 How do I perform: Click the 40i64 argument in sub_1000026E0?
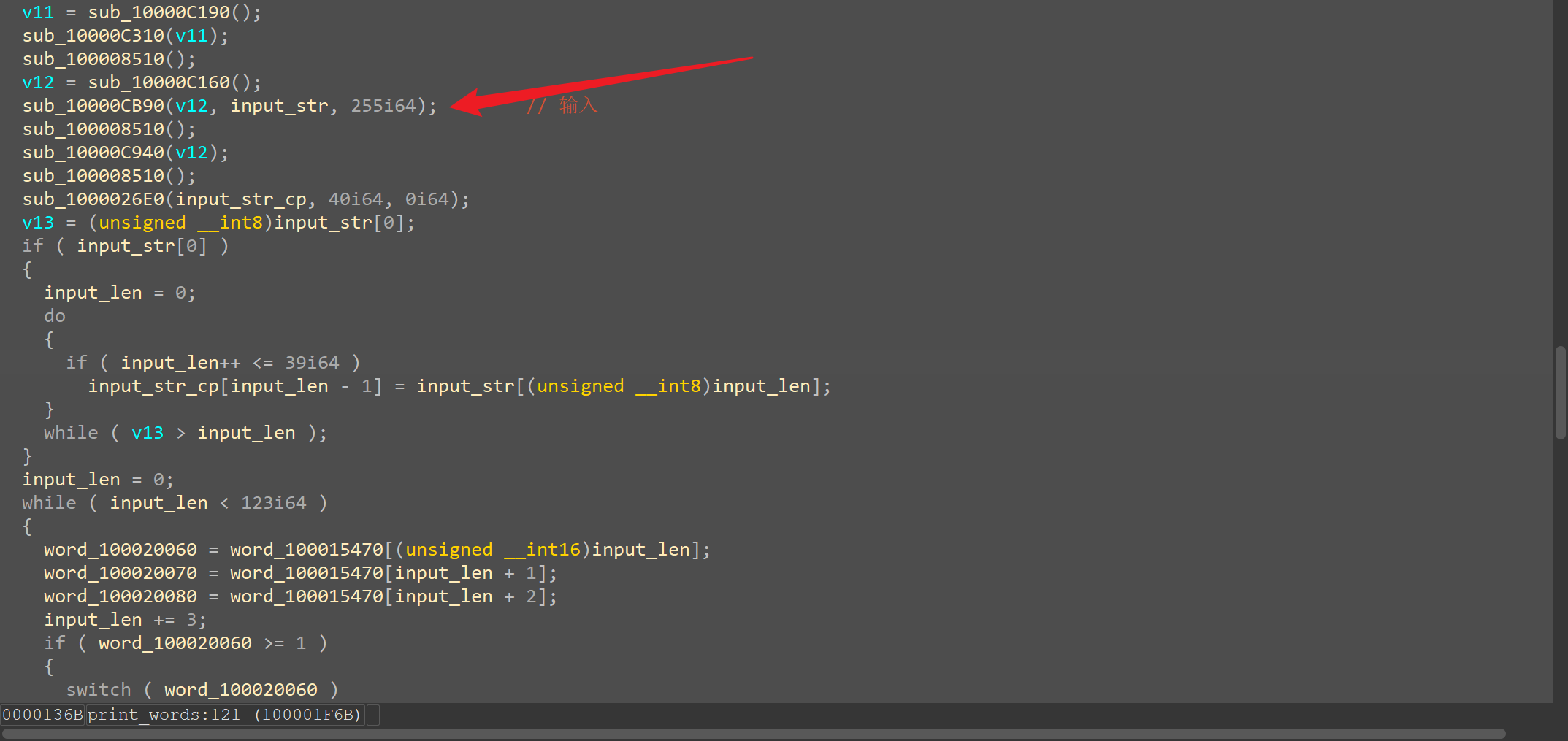[x=356, y=199]
